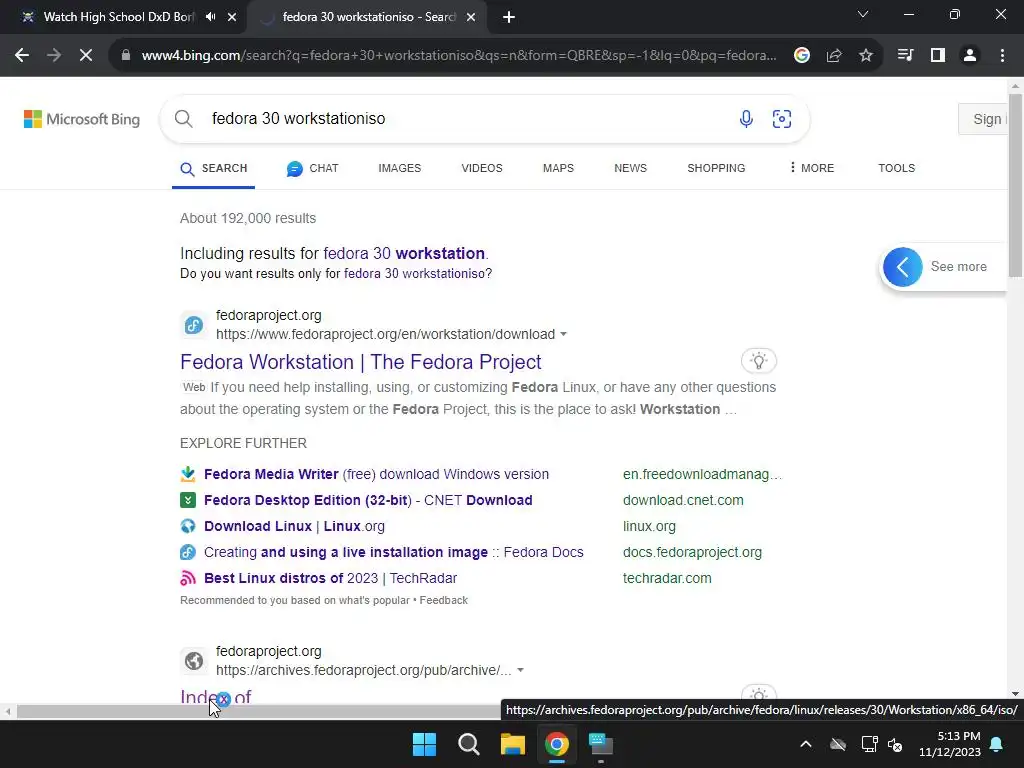Search only for fedora 30 workstationiso
The image size is (1024, 768).
pos(415,274)
